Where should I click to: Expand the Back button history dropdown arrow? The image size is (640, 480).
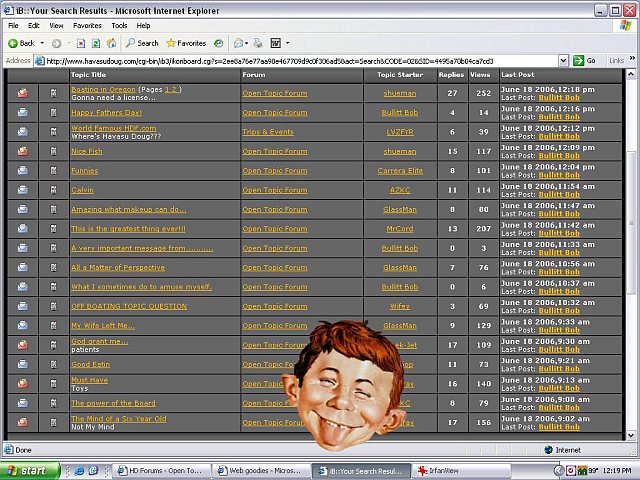[42, 43]
